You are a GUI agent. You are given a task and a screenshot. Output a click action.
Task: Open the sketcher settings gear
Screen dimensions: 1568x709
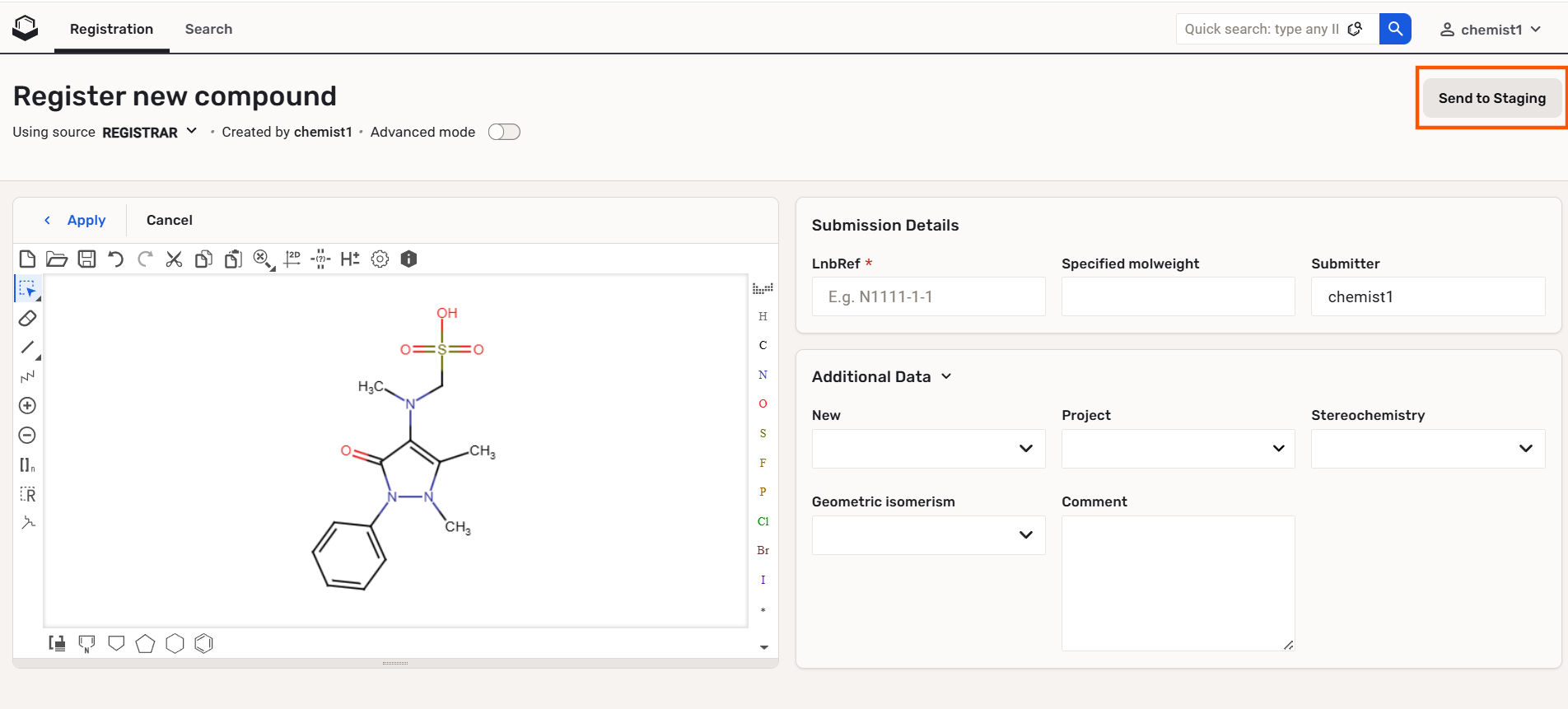click(380, 259)
